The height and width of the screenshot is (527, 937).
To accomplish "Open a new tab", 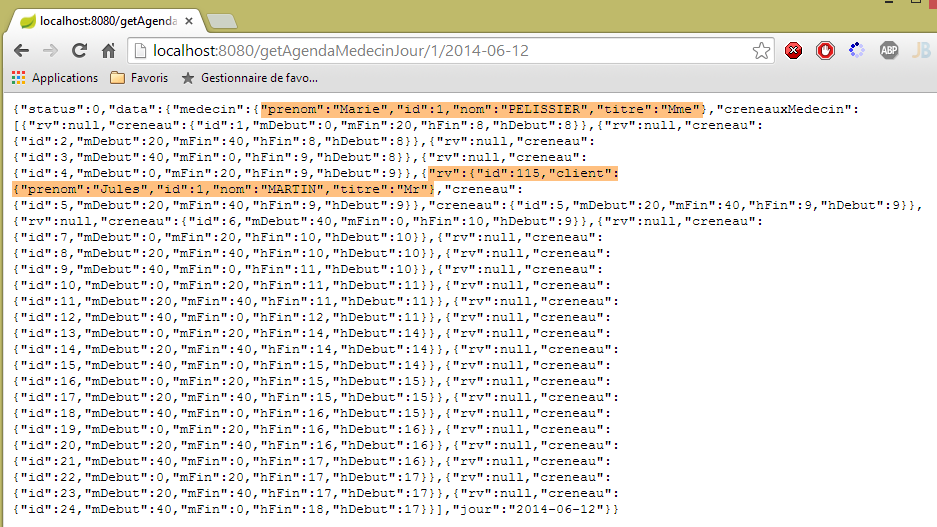I will [x=220, y=20].
